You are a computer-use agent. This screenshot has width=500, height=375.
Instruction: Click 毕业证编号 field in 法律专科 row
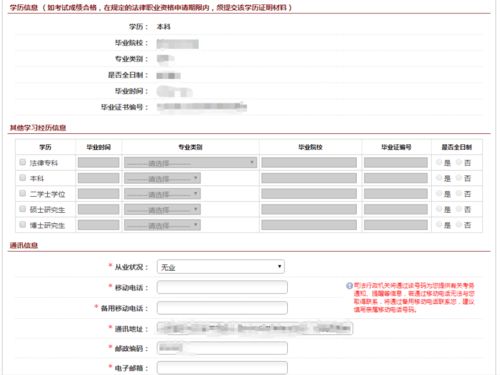pos(396,163)
